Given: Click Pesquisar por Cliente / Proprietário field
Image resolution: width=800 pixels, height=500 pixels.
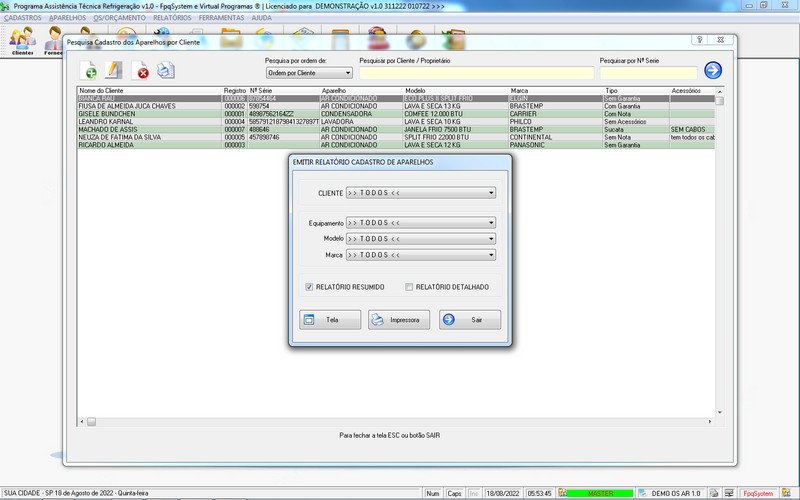Looking at the screenshot, I should tap(477, 73).
